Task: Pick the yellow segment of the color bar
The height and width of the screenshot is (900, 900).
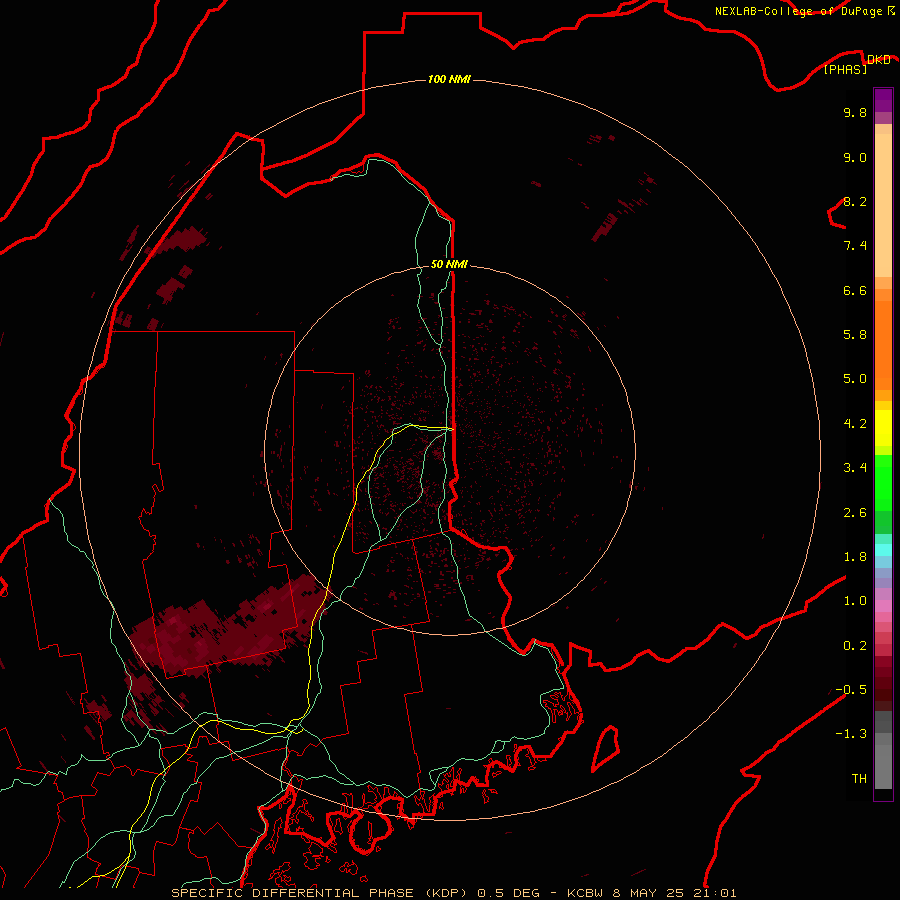Action: (883, 428)
